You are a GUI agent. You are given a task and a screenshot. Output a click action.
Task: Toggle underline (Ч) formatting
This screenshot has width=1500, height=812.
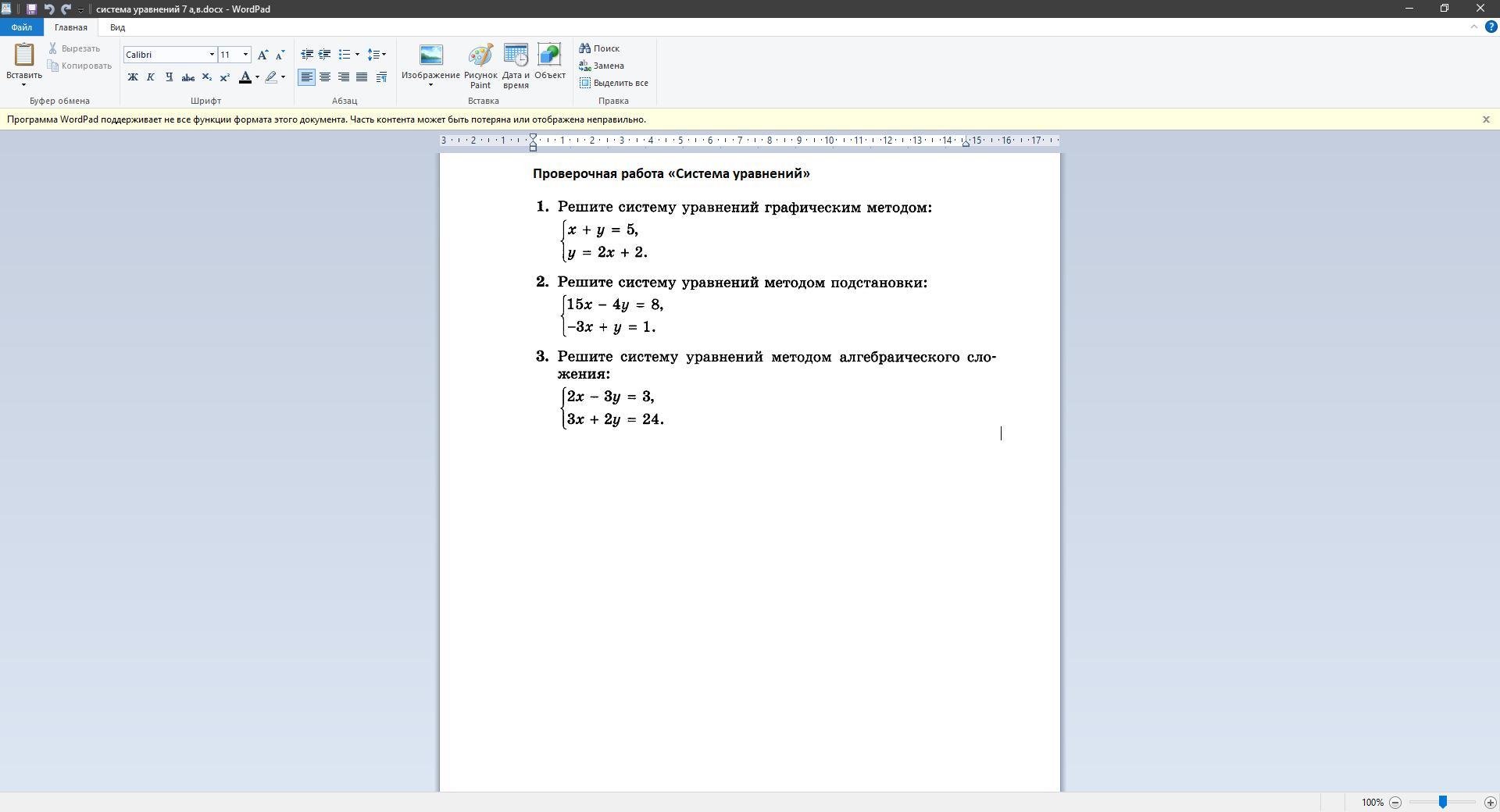tap(169, 77)
